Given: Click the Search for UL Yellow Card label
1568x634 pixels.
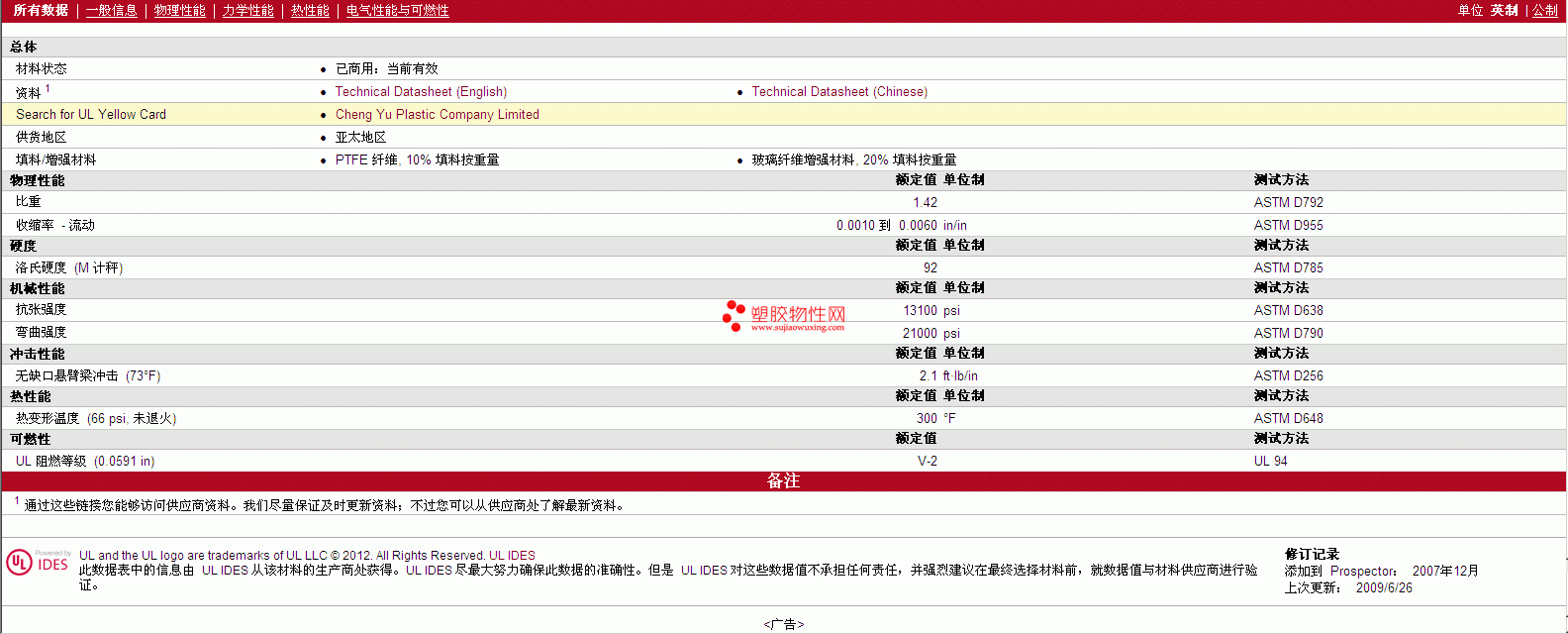Looking at the screenshot, I should pos(91,114).
